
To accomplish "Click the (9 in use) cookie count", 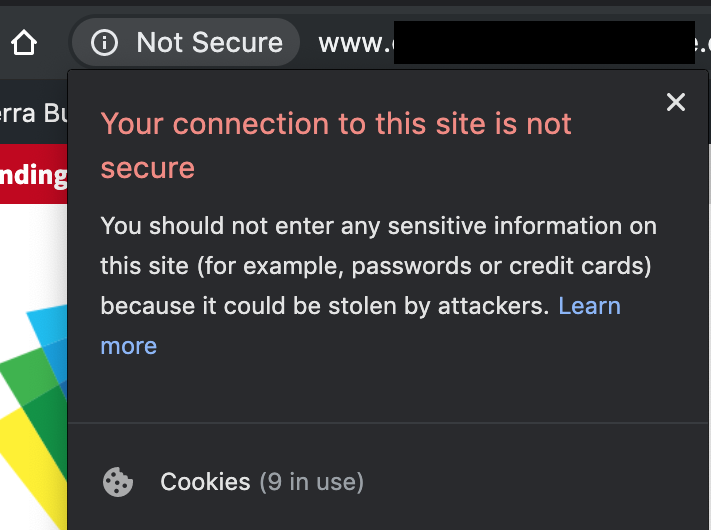I will click(x=312, y=482).
